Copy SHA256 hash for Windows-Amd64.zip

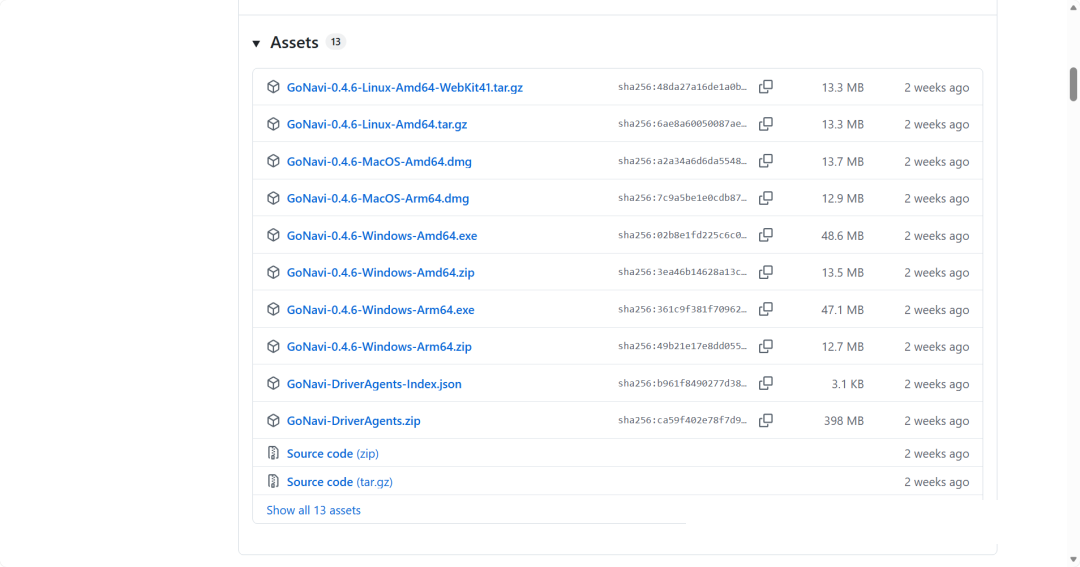pos(766,272)
